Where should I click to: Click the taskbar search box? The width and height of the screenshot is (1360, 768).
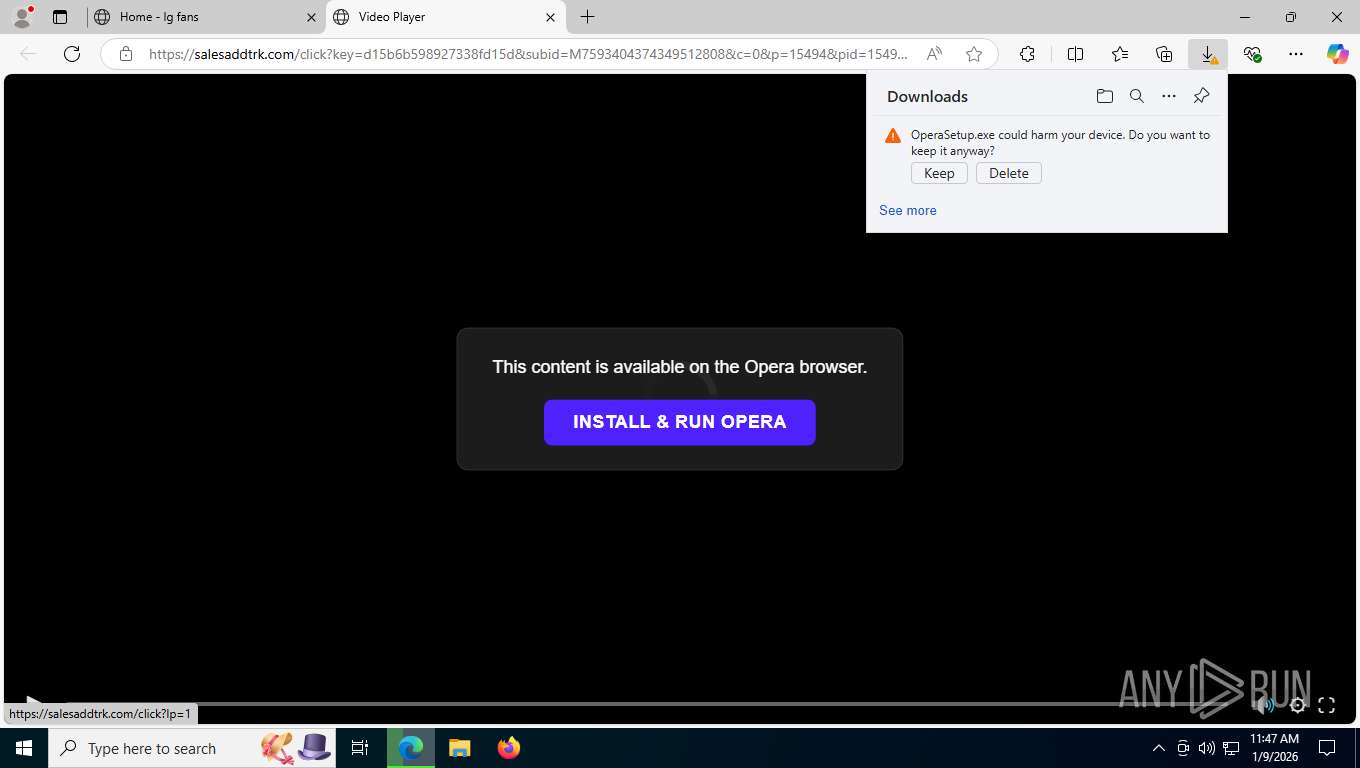coord(194,748)
